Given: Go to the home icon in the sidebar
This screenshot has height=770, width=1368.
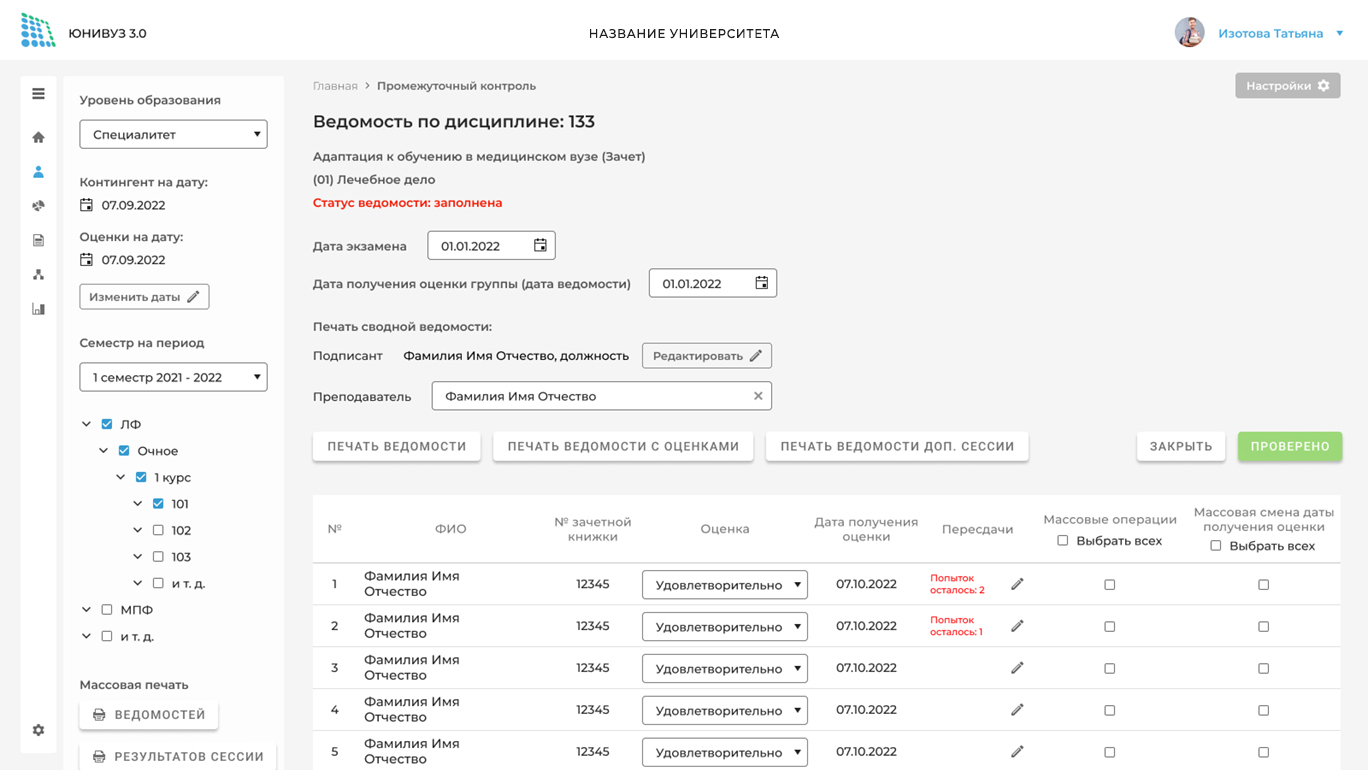Looking at the screenshot, I should click(x=38, y=137).
